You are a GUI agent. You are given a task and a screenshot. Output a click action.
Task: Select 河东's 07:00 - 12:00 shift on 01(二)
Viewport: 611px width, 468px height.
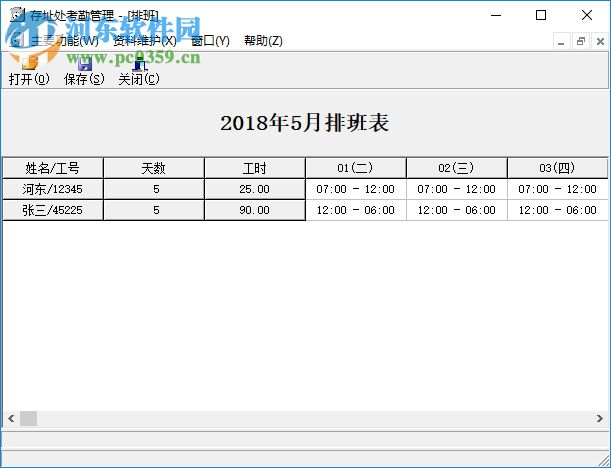pos(355,189)
